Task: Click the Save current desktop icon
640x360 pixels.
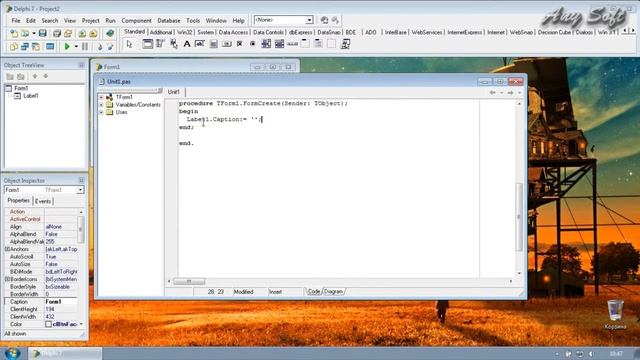Action: tap(324, 20)
